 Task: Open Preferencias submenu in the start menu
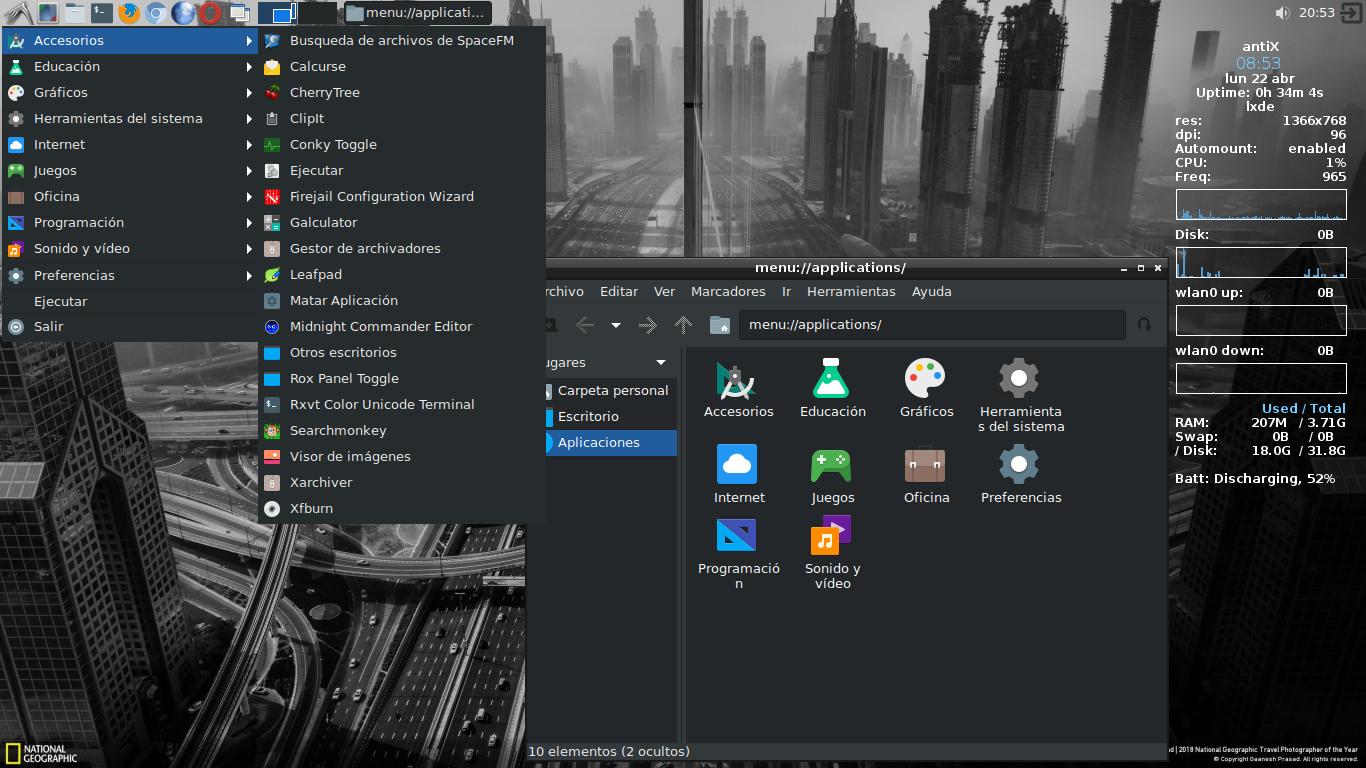pyautogui.click(x=130, y=275)
